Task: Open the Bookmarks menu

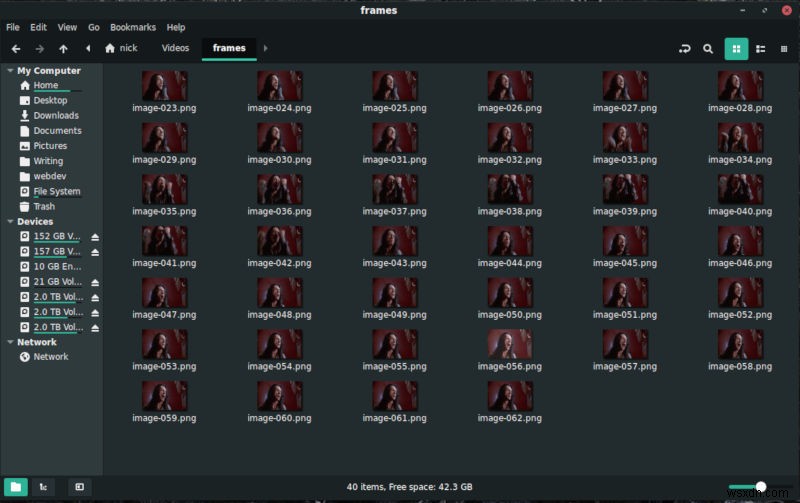Action: (133, 28)
